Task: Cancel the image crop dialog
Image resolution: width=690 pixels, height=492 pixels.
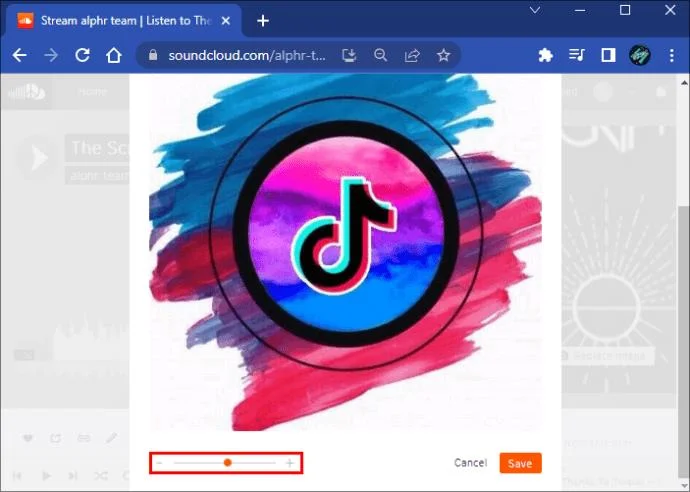Action: (470, 463)
